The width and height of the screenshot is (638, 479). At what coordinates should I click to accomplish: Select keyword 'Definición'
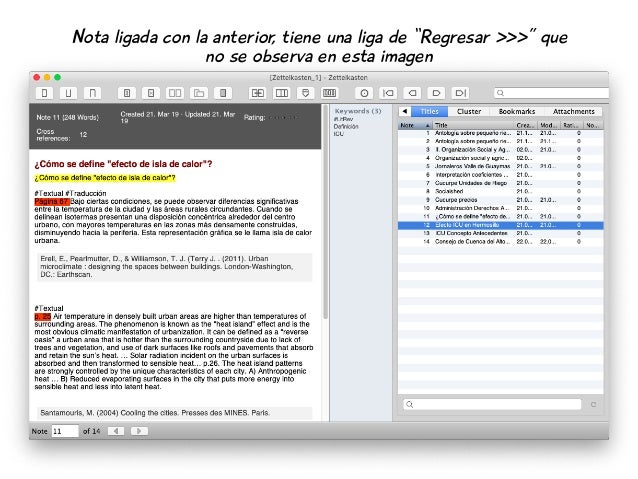[346, 127]
